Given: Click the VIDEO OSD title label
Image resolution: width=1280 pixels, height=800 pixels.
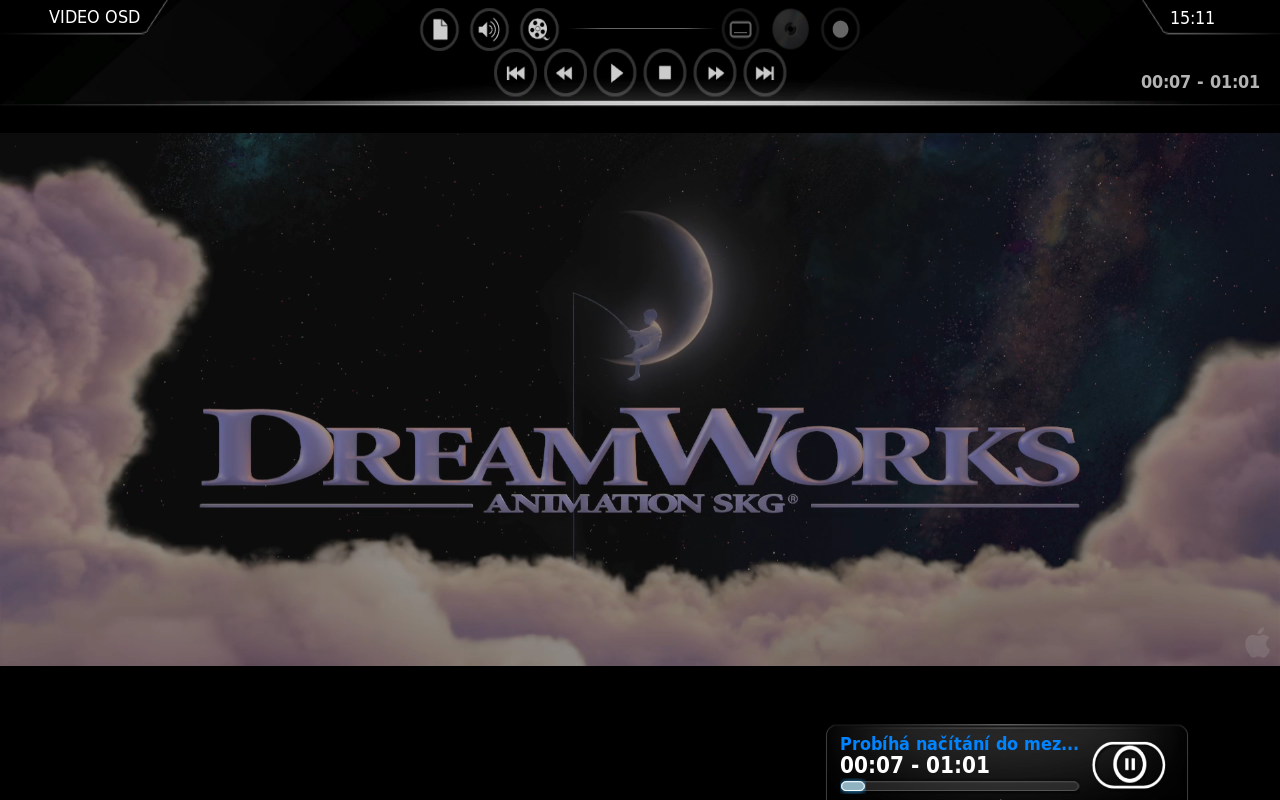Looking at the screenshot, I should point(94,17).
